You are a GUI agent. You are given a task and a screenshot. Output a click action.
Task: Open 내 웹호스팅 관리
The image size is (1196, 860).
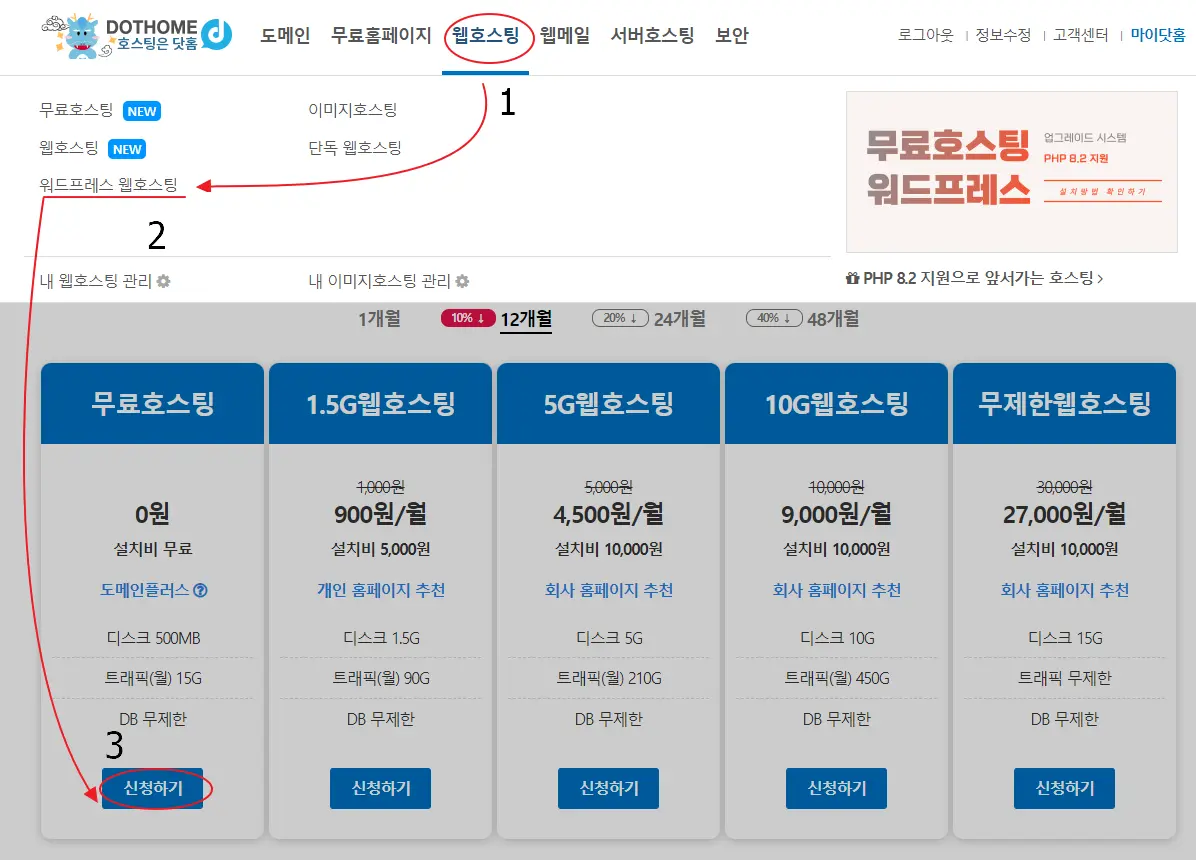pyautogui.click(x=96, y=281)
